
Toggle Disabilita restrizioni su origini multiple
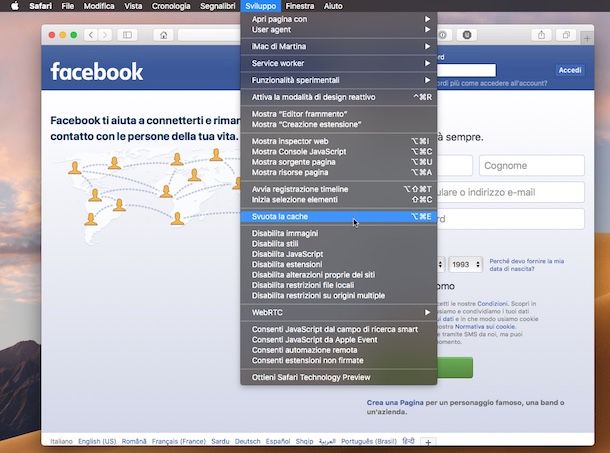tap(339, 296)
